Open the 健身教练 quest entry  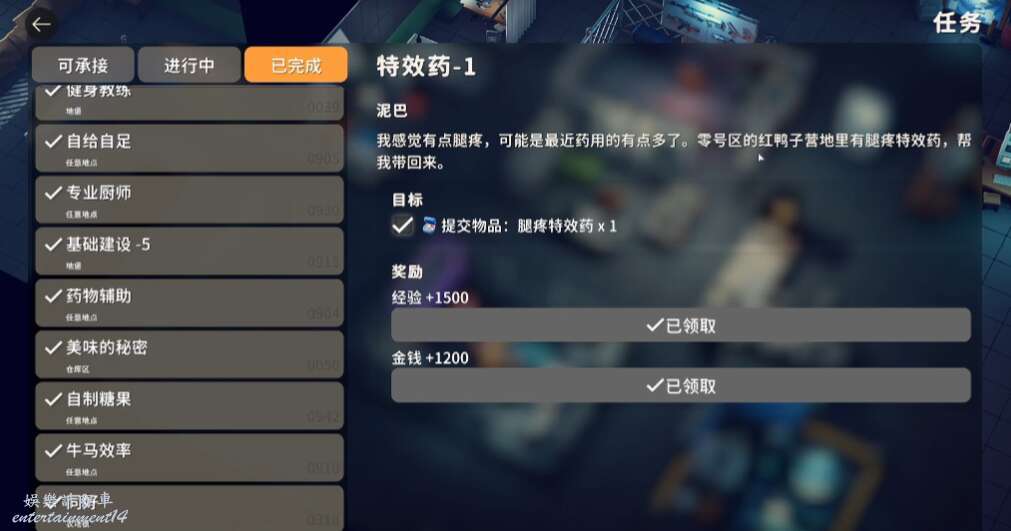[190, 102]
